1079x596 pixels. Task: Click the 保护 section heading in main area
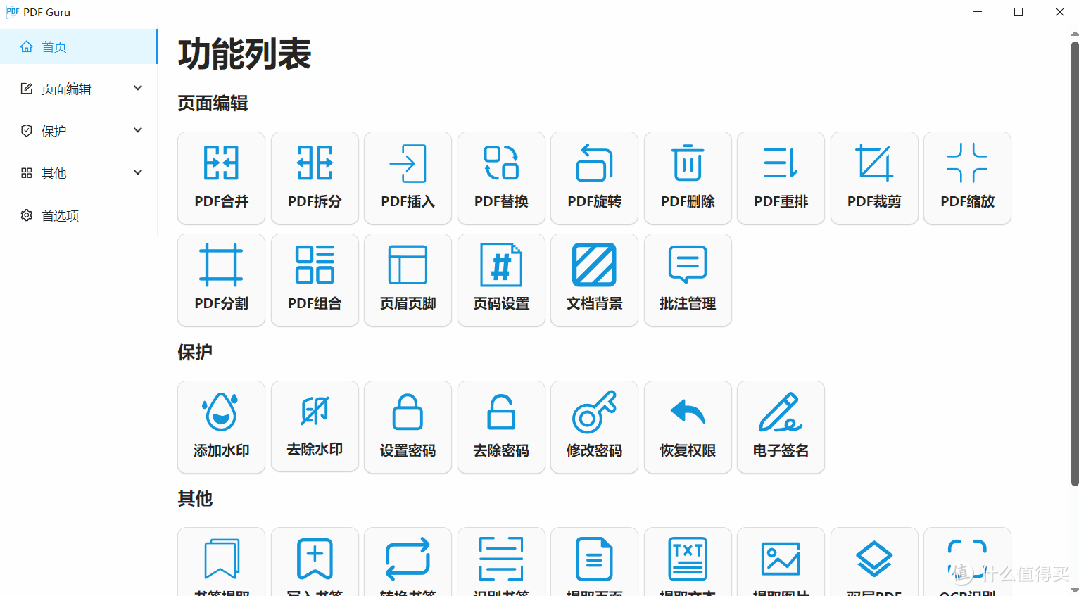195,352
